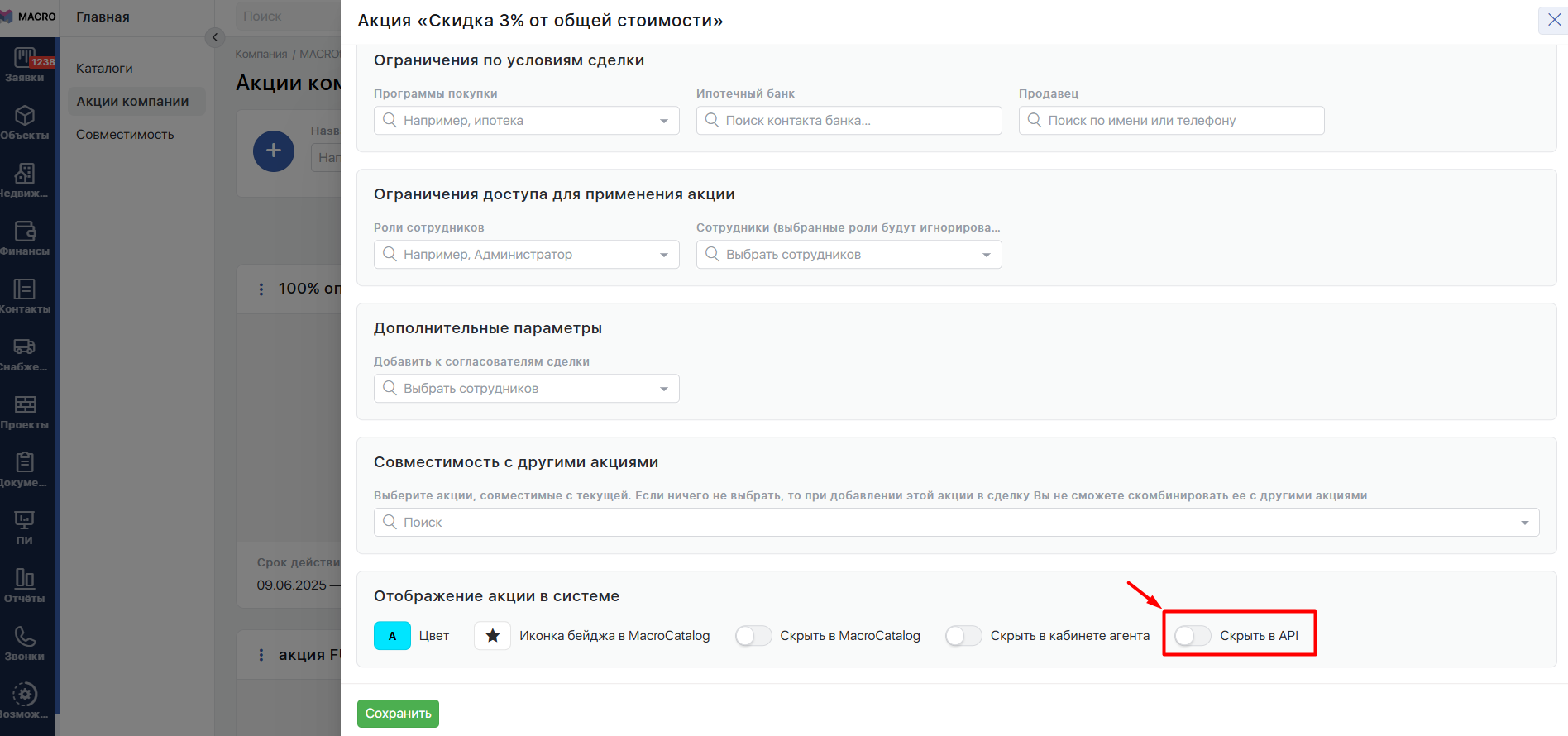Screen dimensions: 1568x736
Task: Expand the Добавить к согласователям сделки dropdown
Action: (x=526, y=389)
